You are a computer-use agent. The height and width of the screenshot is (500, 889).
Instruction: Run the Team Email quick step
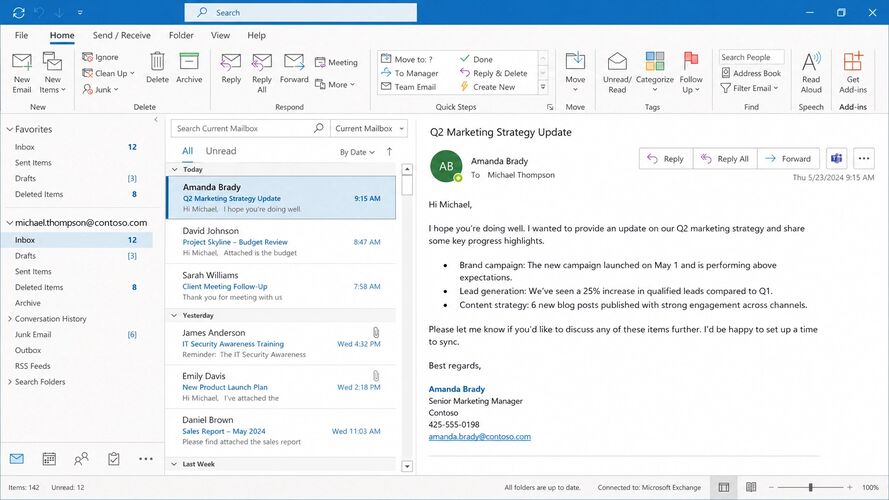click(408, 87)
